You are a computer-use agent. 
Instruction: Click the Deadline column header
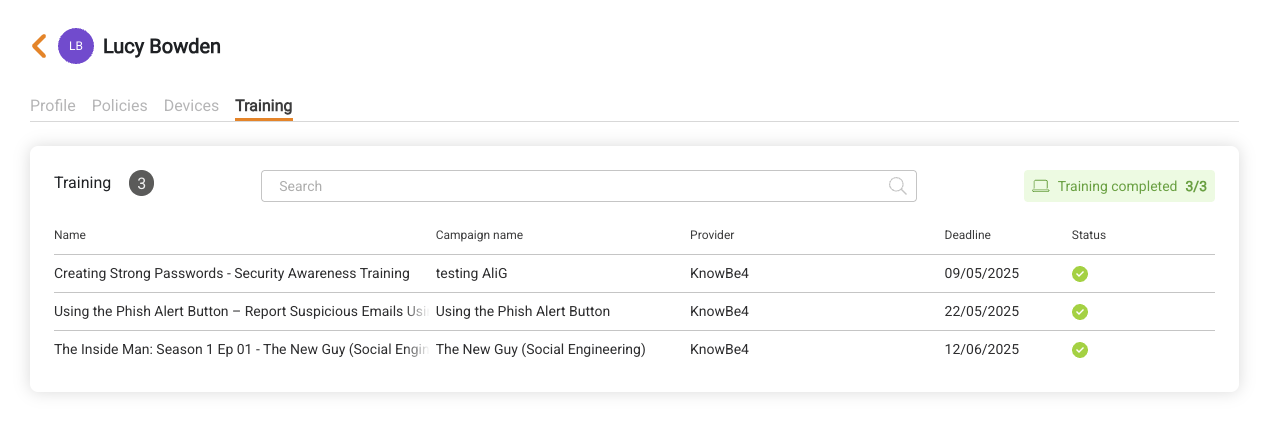[967, 235]
